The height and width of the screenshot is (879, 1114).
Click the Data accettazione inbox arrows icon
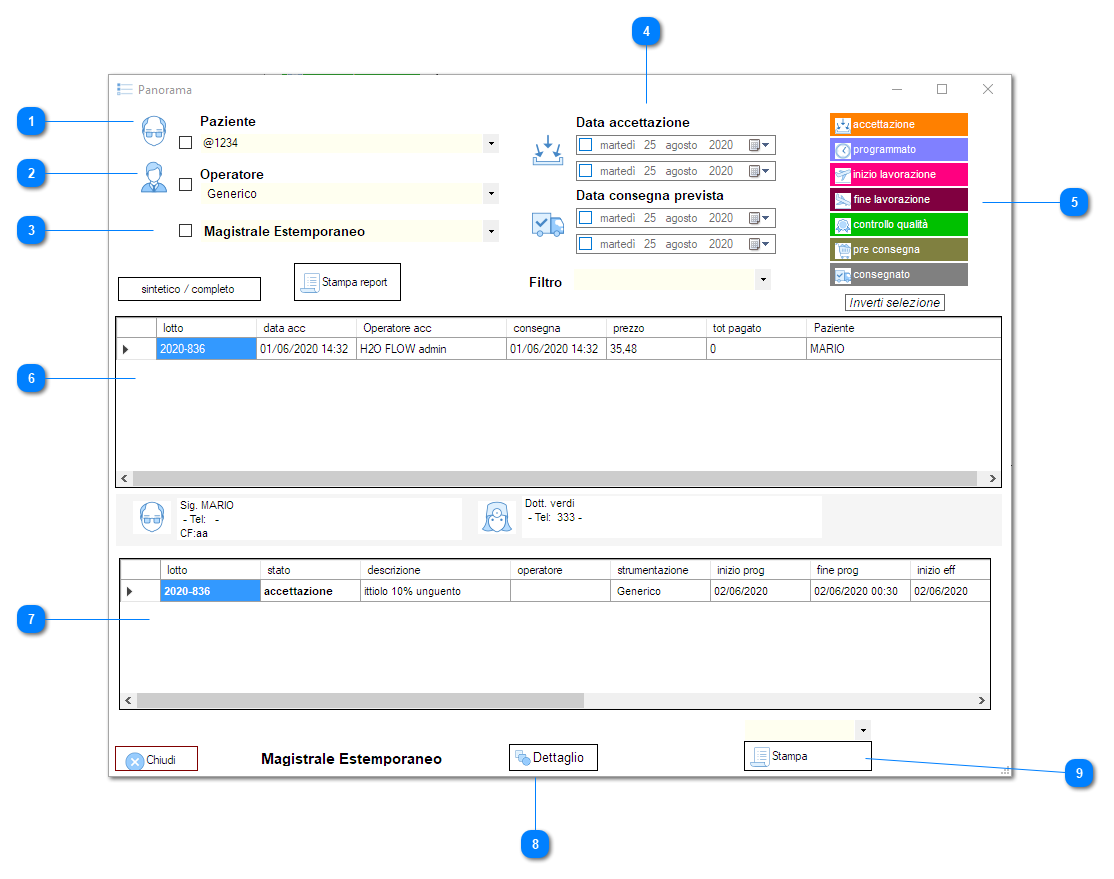tap(548, 151)
